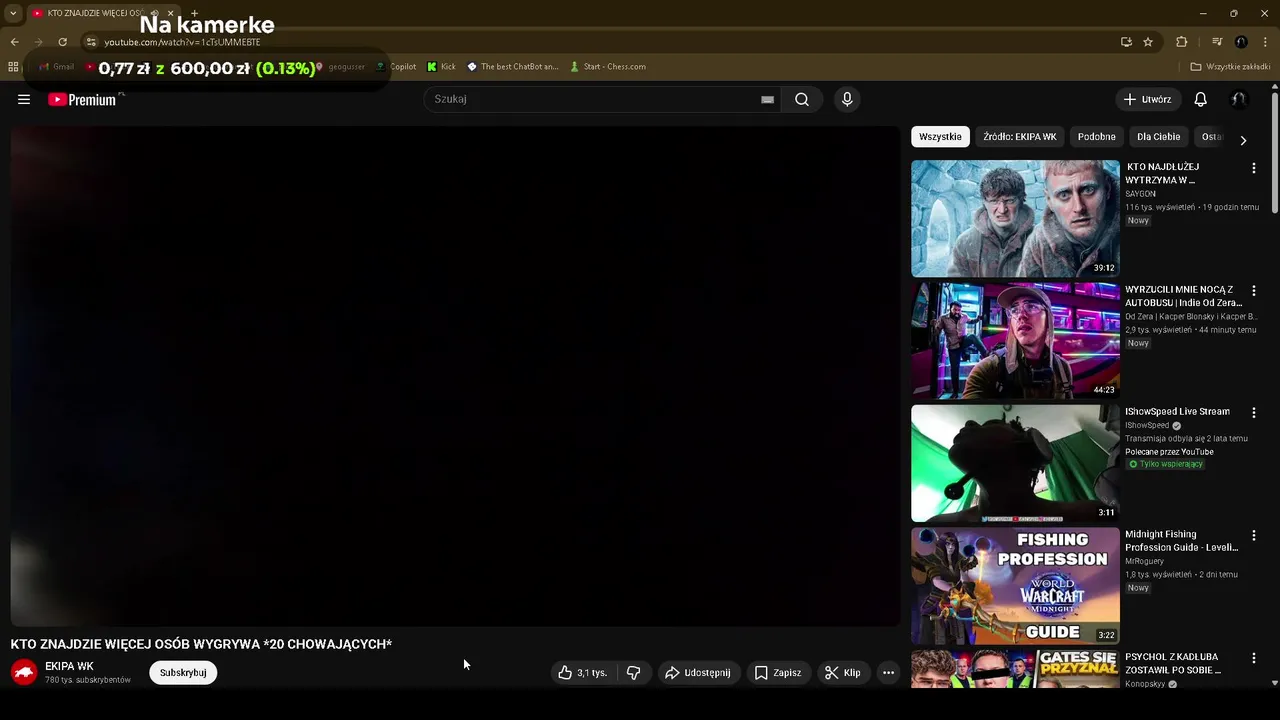Bookmark this page with the star
This screenshot has height=720, width=1280.
coord(1148,42)
